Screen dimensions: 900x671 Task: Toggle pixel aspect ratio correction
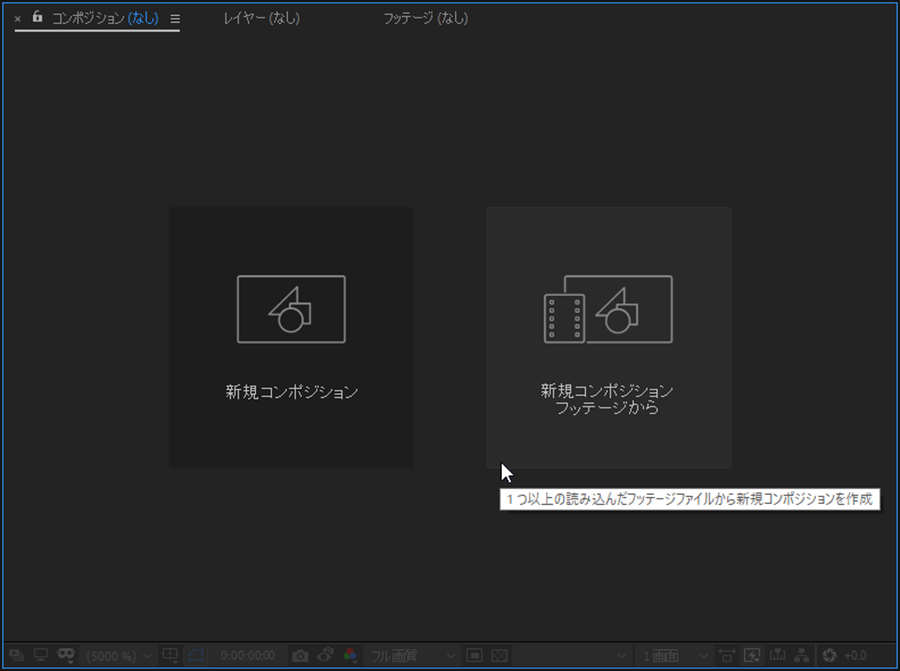pos(727,656)
